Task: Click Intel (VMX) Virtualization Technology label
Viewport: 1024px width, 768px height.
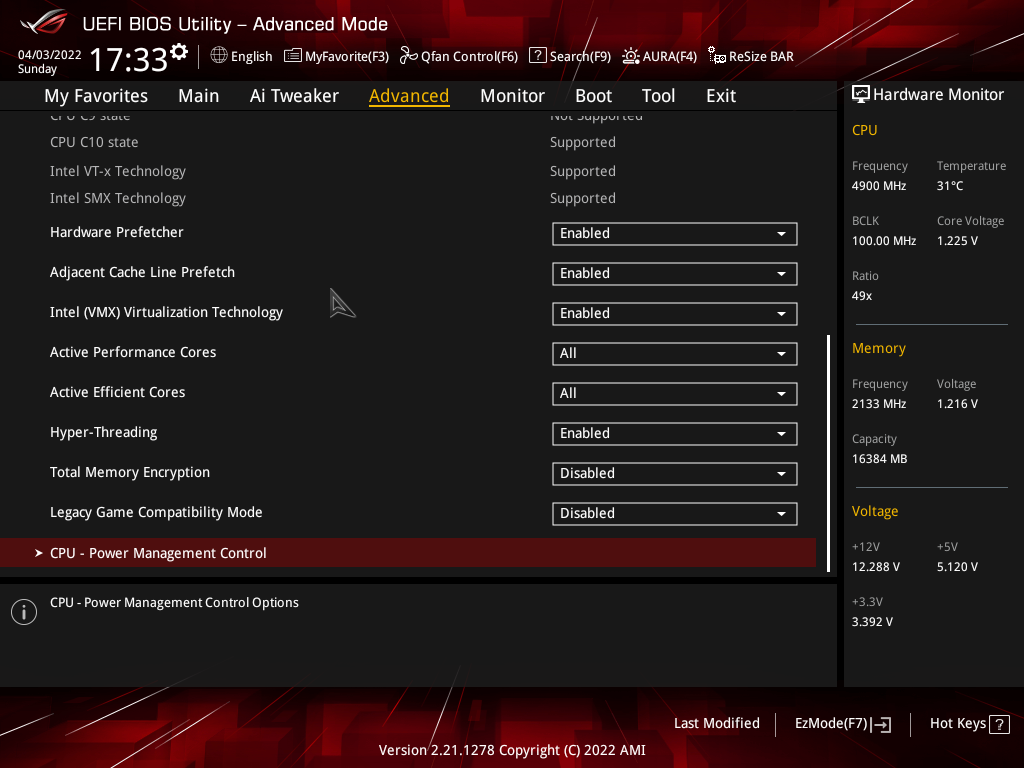Action: [167, 312]
